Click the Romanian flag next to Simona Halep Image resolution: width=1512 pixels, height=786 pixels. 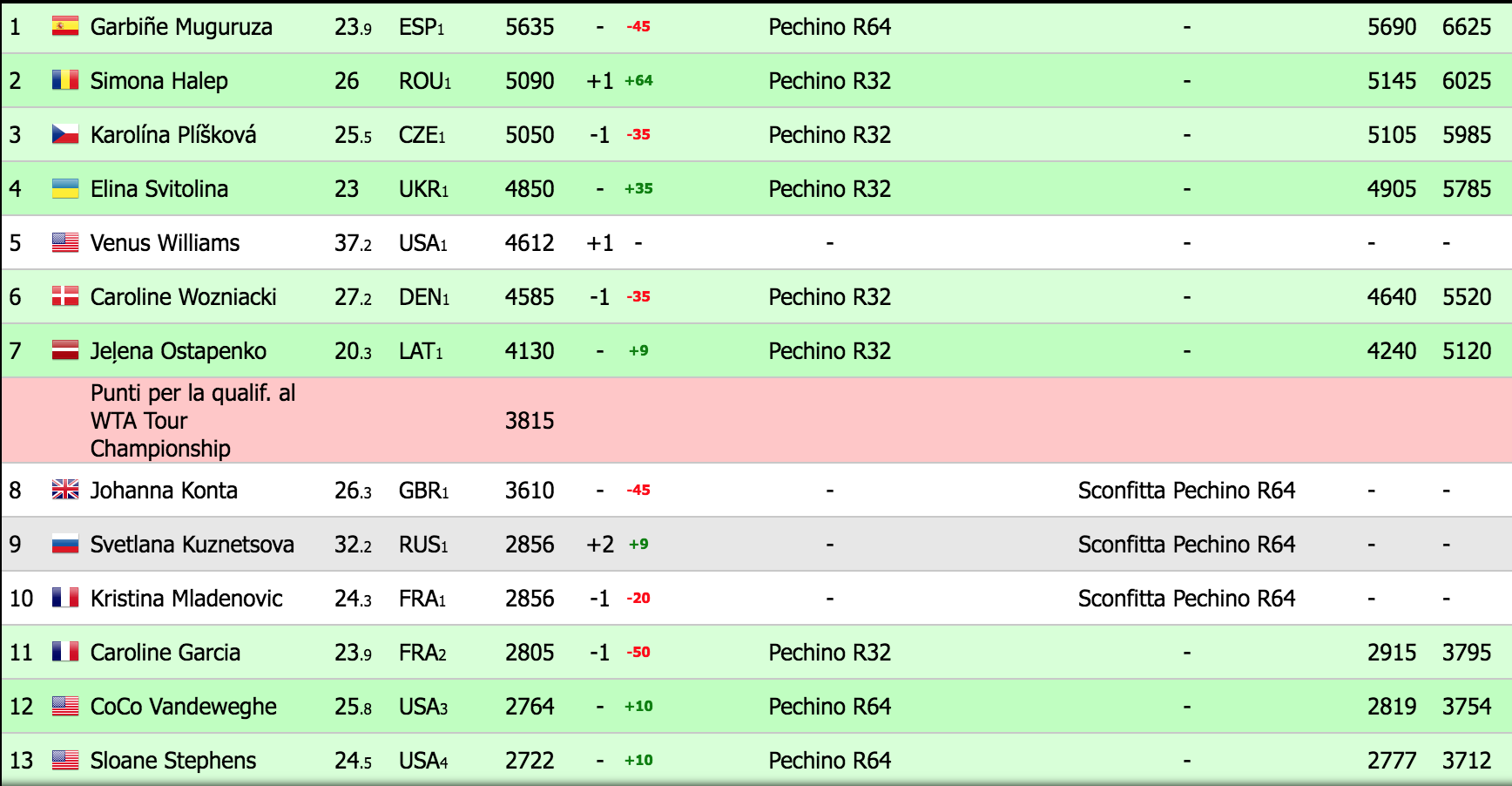[x=65, y=81]
